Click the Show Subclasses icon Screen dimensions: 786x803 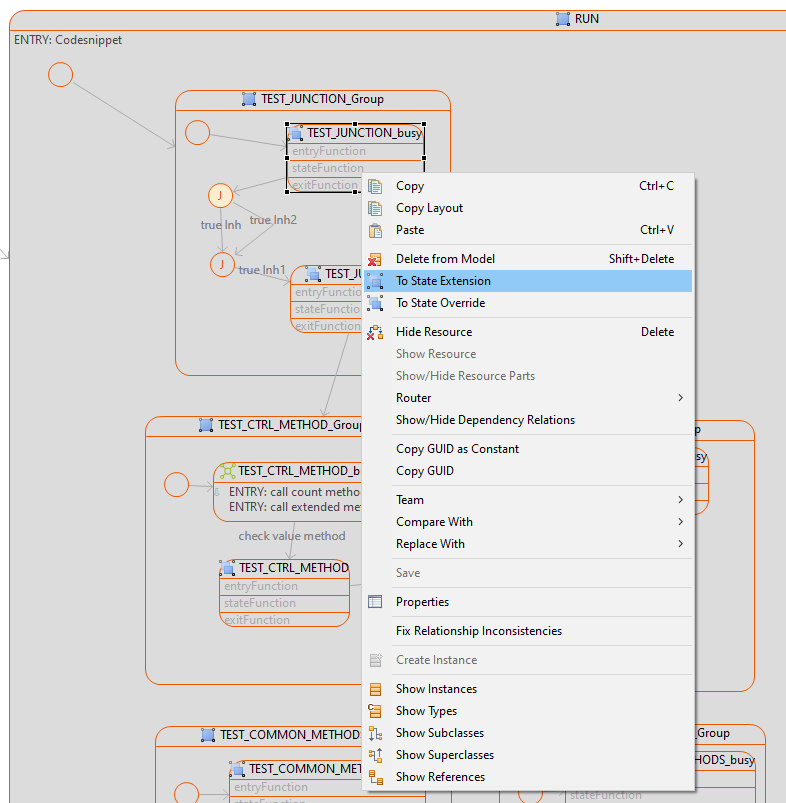[375, 733]
